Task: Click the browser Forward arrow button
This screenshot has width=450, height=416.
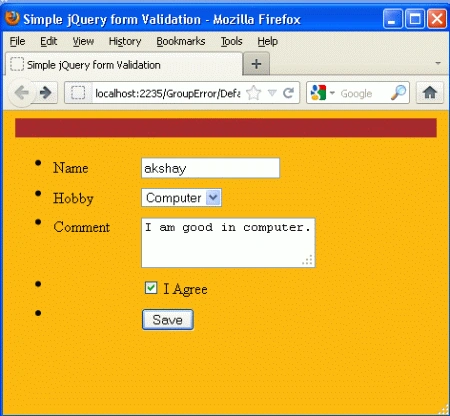Action: tap(46, 93)
